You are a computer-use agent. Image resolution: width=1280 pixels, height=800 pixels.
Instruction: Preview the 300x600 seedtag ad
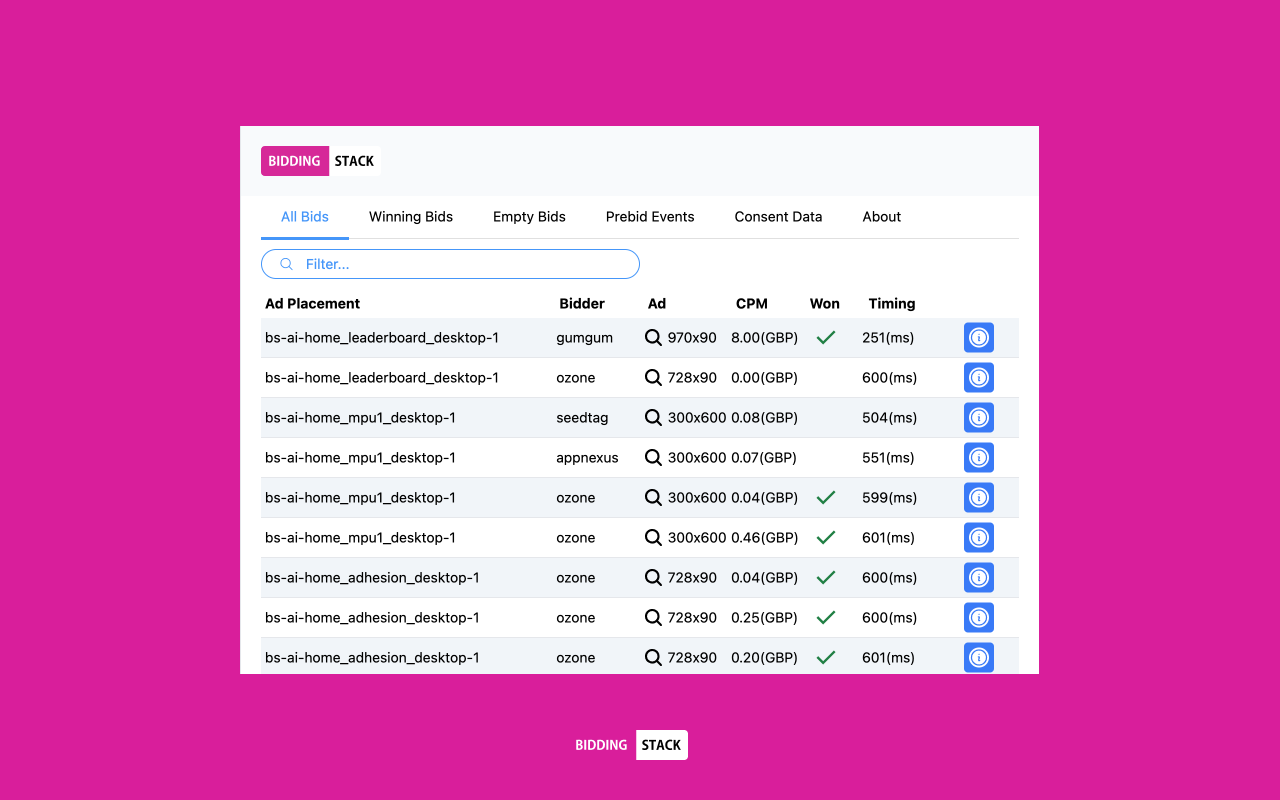coord(654,417)
